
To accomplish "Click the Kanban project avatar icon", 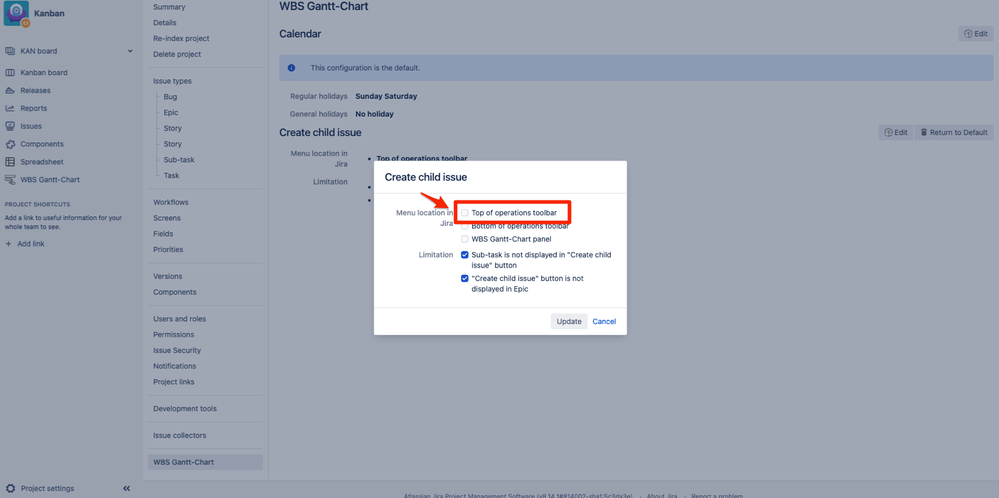I will click(16, 13).
